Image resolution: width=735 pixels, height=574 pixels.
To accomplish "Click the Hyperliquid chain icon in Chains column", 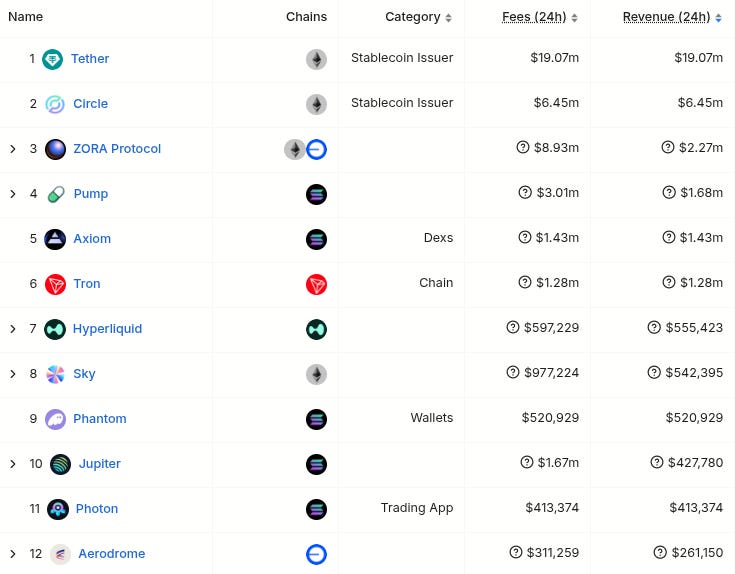I will click(316, 329).
